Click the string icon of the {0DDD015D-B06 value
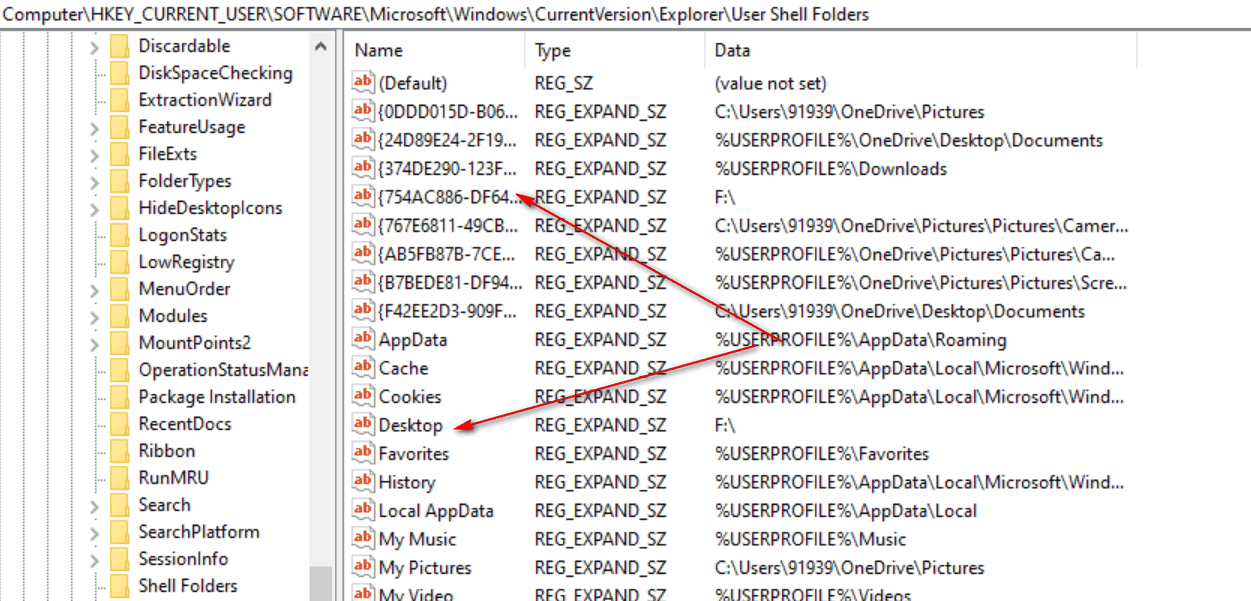 tap(362, 111)
